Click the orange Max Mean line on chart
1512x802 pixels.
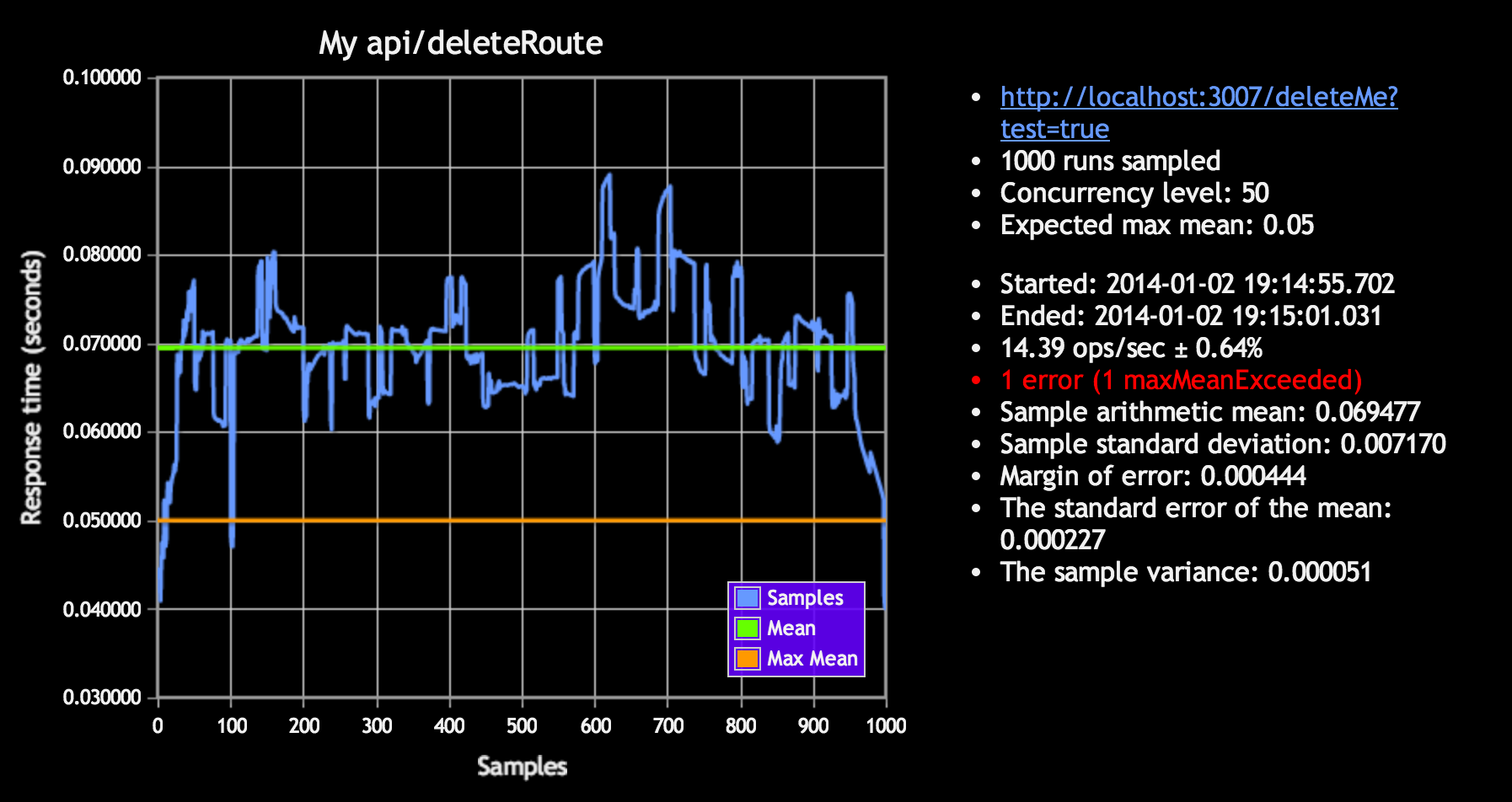coord(522,520)
